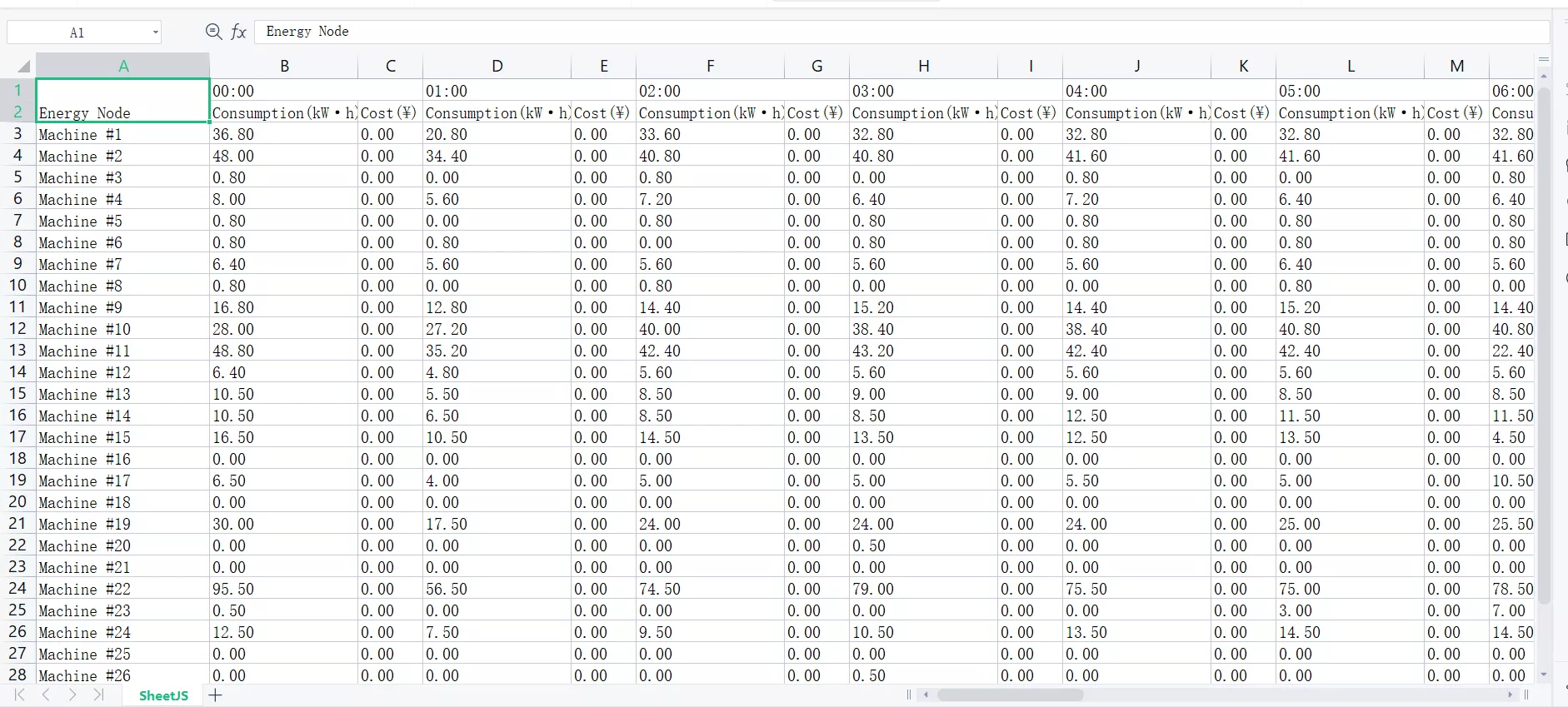Click the magnifier icon beside fx

213,32
